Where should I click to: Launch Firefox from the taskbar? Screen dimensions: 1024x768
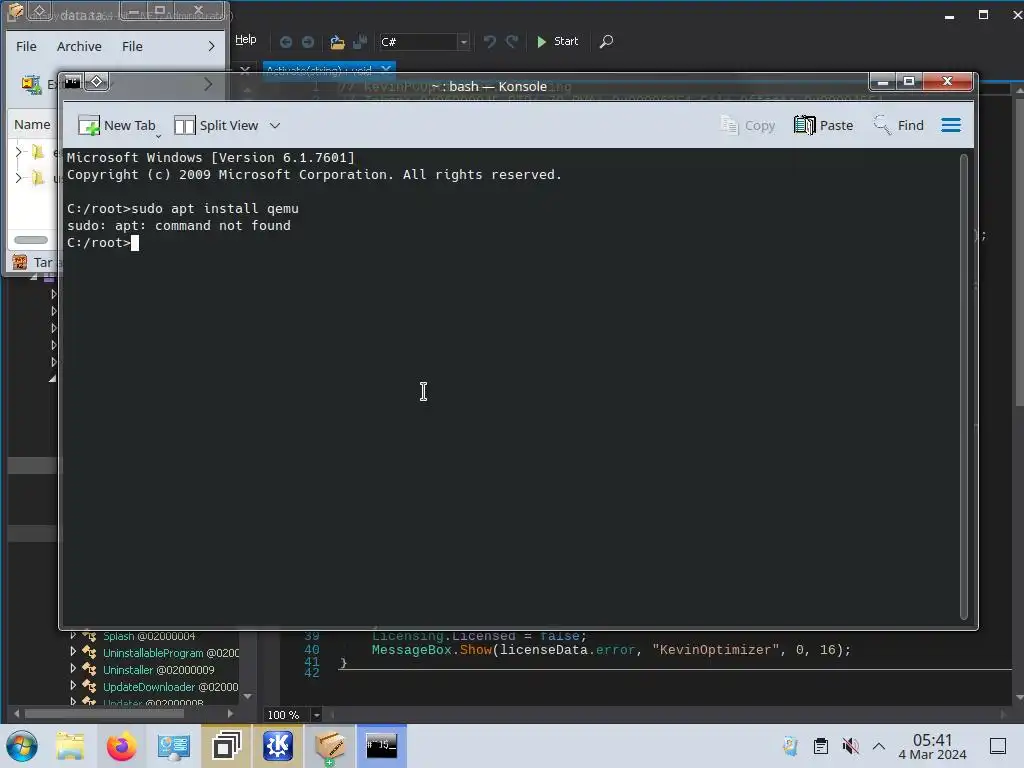click(121, 746)
